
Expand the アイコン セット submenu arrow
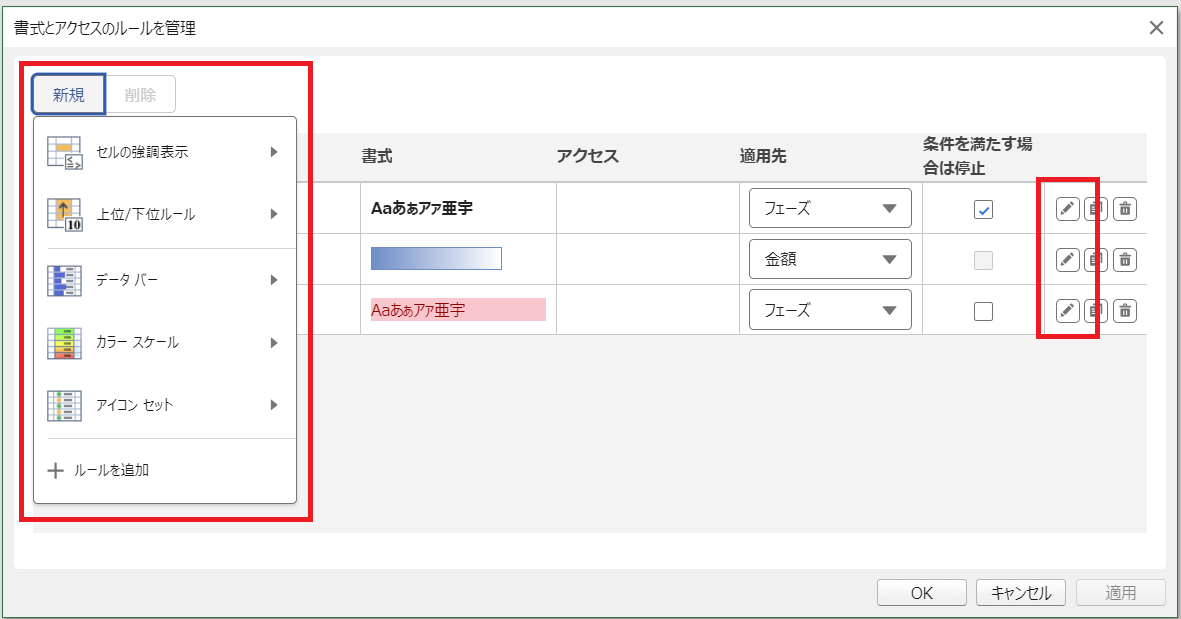click(x=274, y=405)
